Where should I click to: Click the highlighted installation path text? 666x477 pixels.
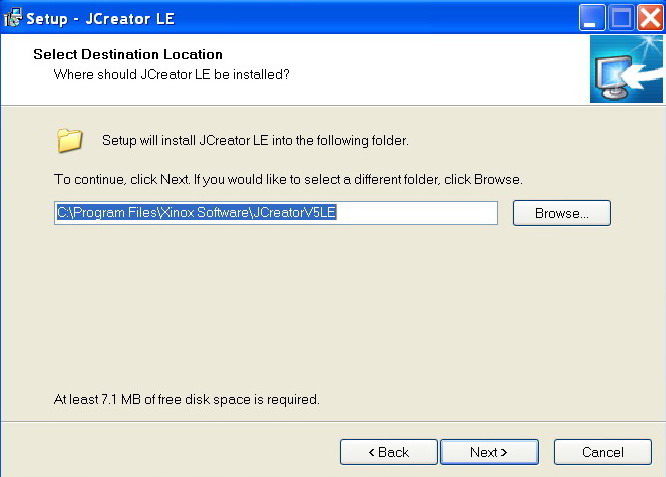point(195,213)
